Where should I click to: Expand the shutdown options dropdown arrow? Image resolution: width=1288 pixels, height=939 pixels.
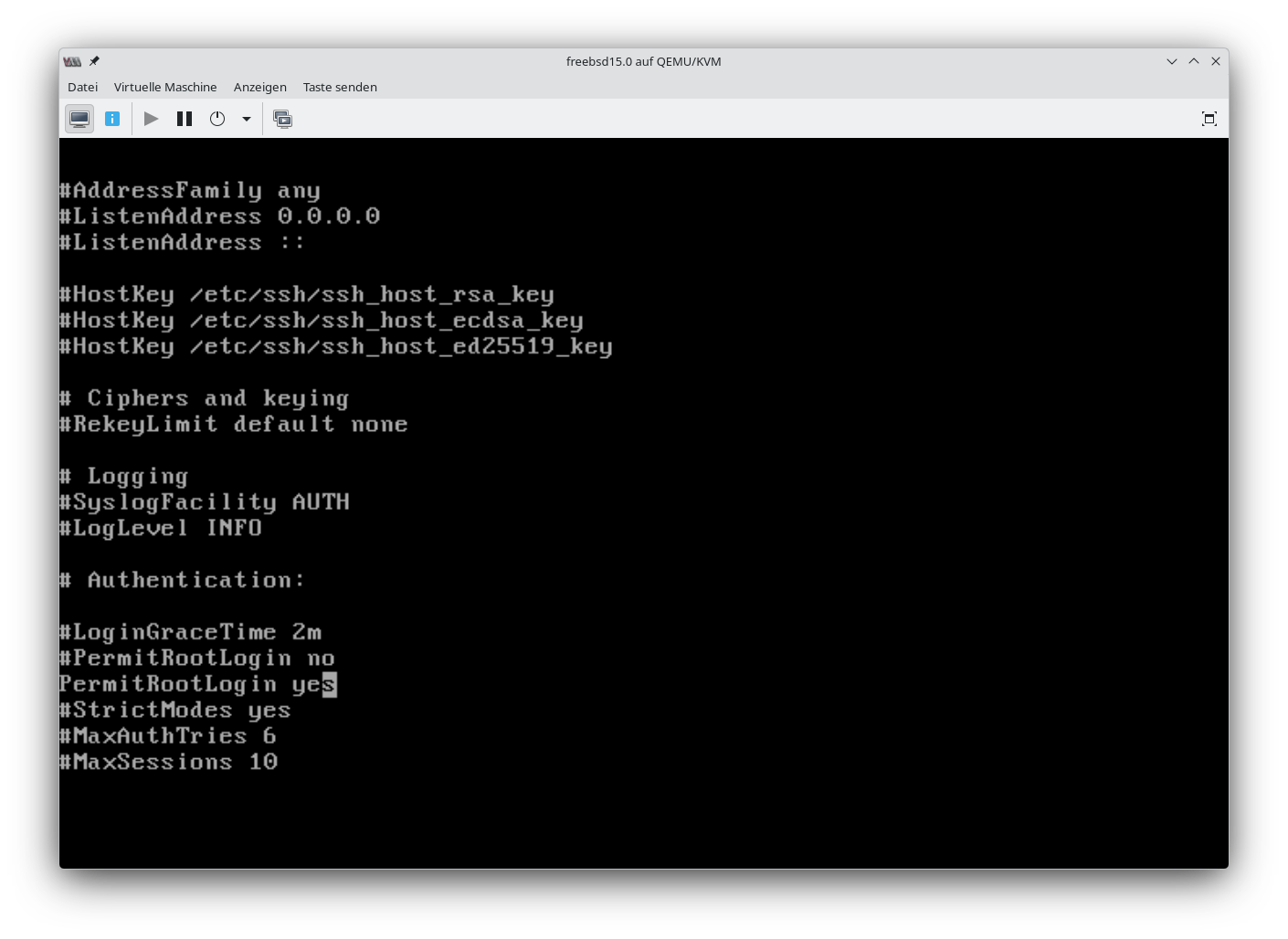pyautogui.click(x=246, y=119)
